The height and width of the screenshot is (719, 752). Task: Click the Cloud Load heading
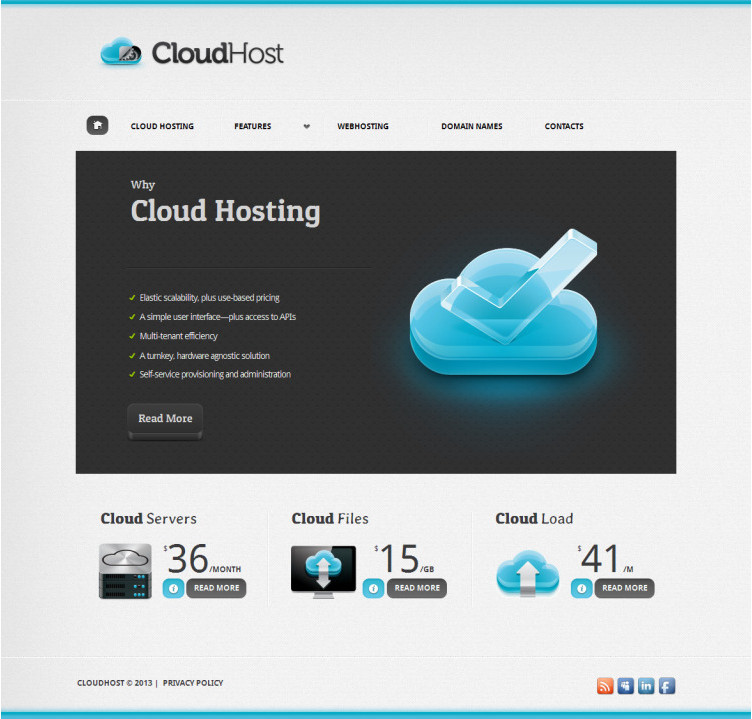pos(534,519)
